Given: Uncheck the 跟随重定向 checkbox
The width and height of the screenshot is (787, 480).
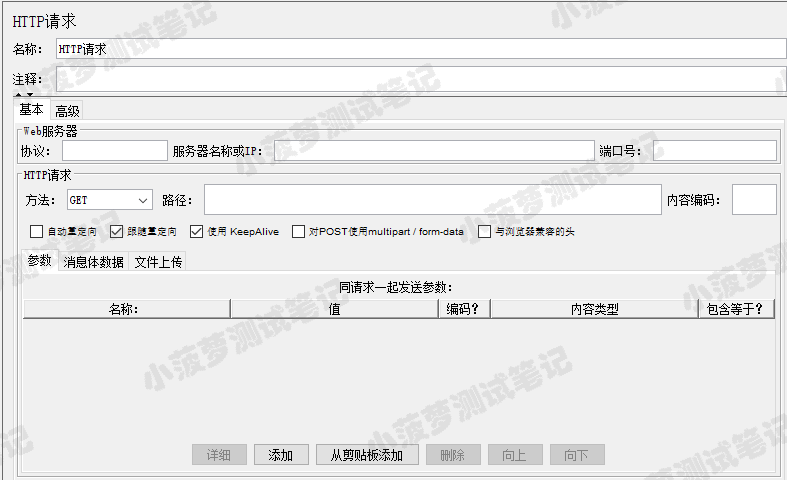Looking at the screenshot, I should pyautogui.click(x=116, y=232).
